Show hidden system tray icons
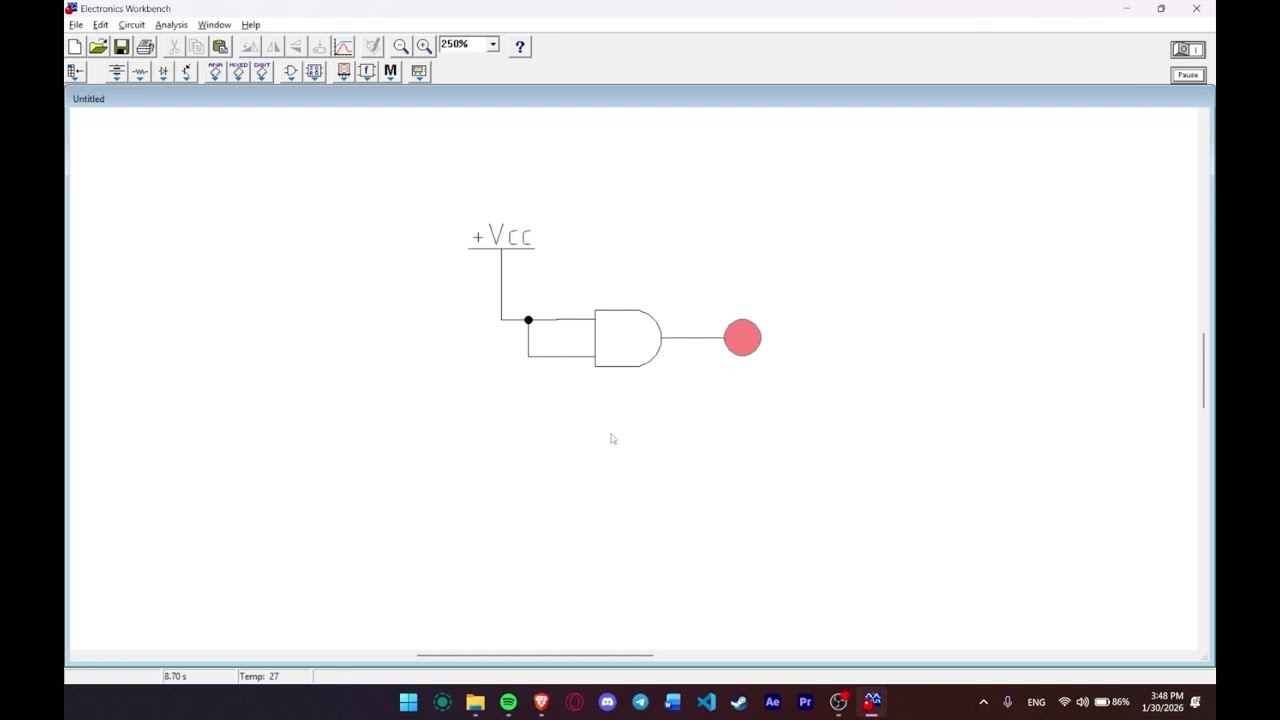The width and height of the screenshot is (1280, 720). pyautogui.click(x=983, y=702)
